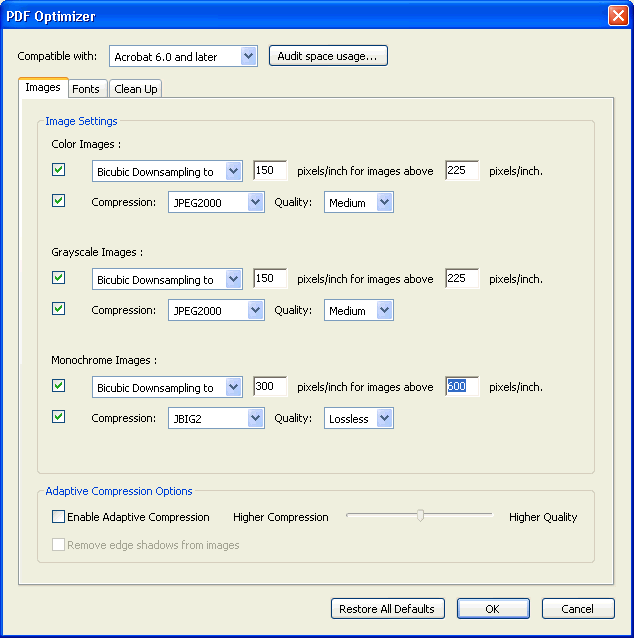Image resolution: width=634 pixels, height=638 pixels.
Task: Open Color Images compression JPEG2000 dropdown
Action: 216,202
